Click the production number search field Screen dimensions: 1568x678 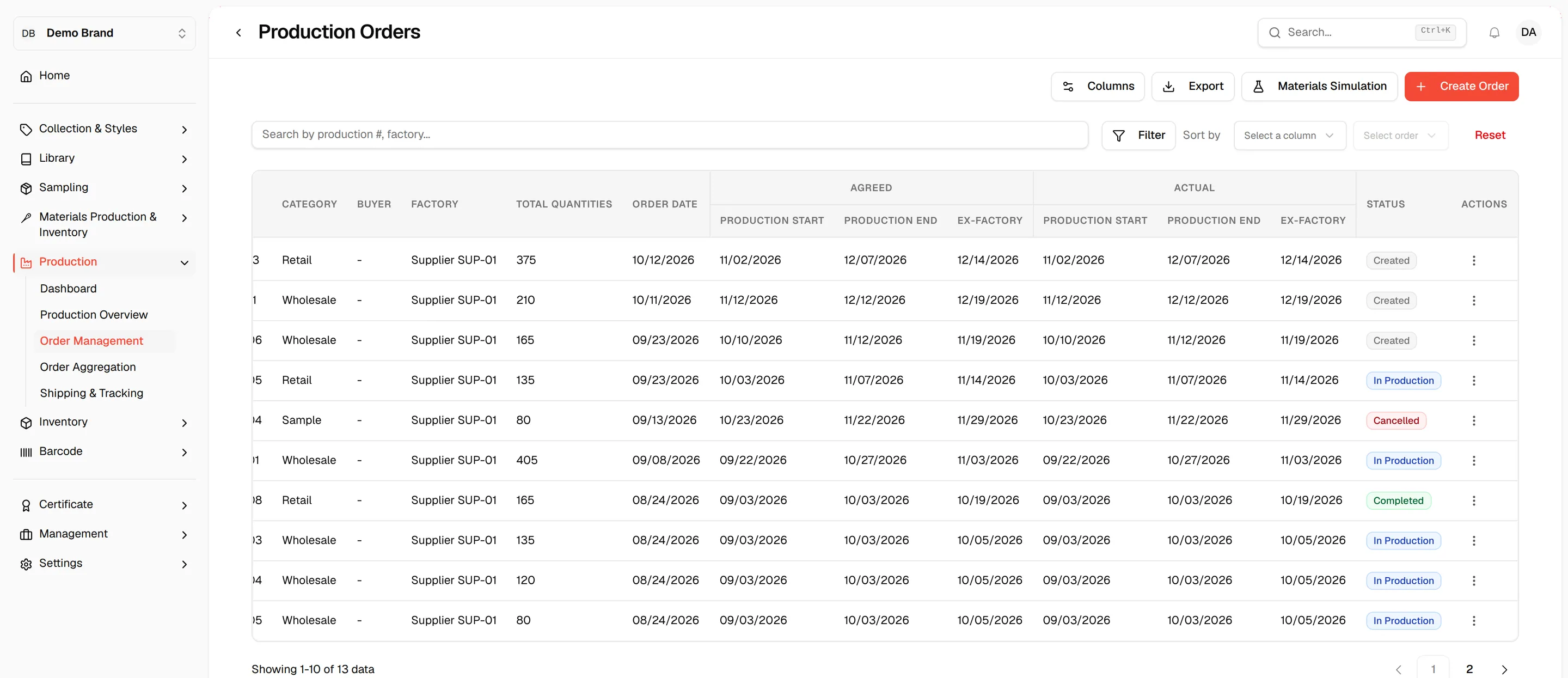(x=670, y=135)
